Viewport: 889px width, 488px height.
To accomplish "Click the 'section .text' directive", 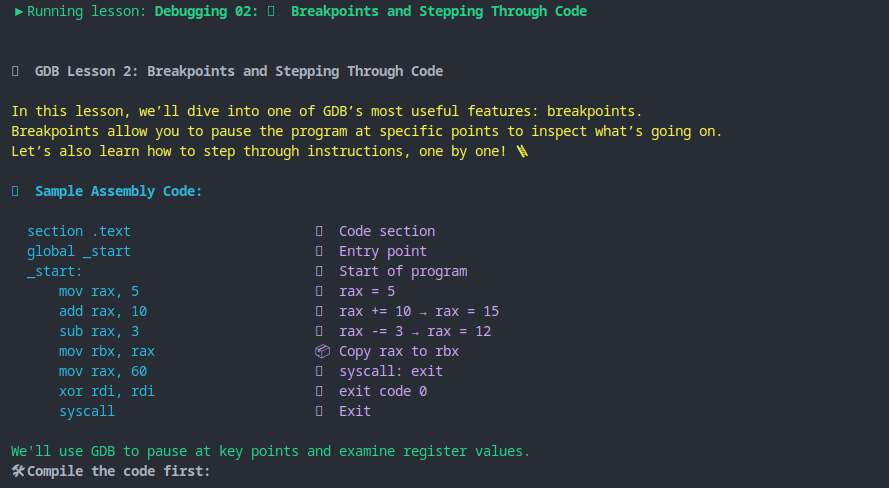I will coord(79,231).
